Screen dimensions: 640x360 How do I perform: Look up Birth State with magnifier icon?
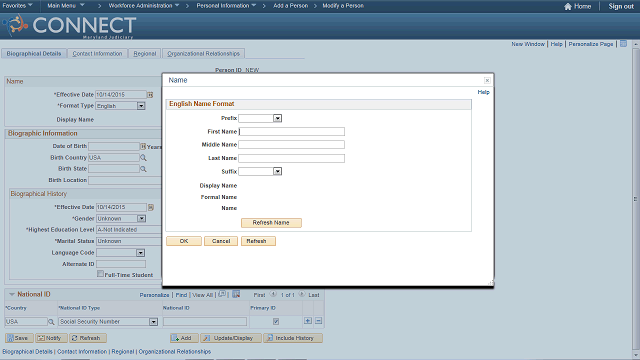click(x=143, y=169)
